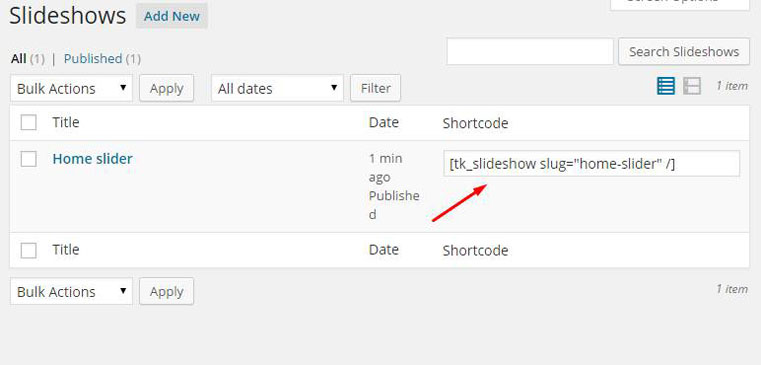The width and height of the screenshot is (761, 365).
Task: Tick the Home slider row checkbox
Action: click(29, 159)
